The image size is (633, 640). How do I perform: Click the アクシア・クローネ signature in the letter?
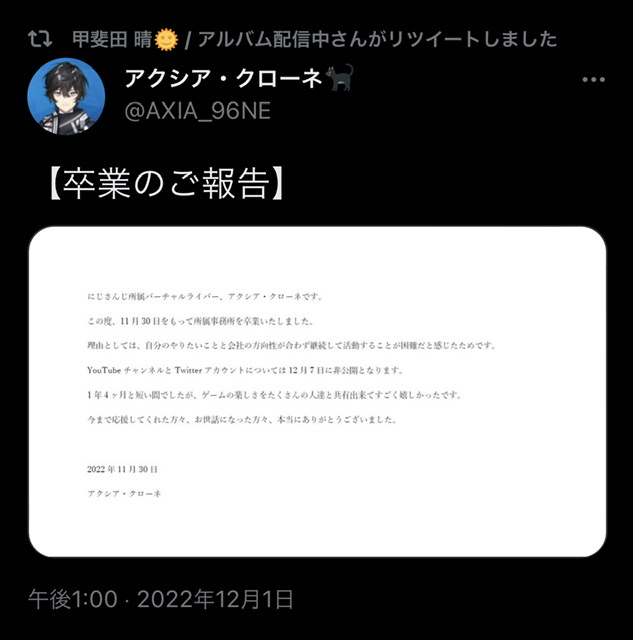[124, 494]
